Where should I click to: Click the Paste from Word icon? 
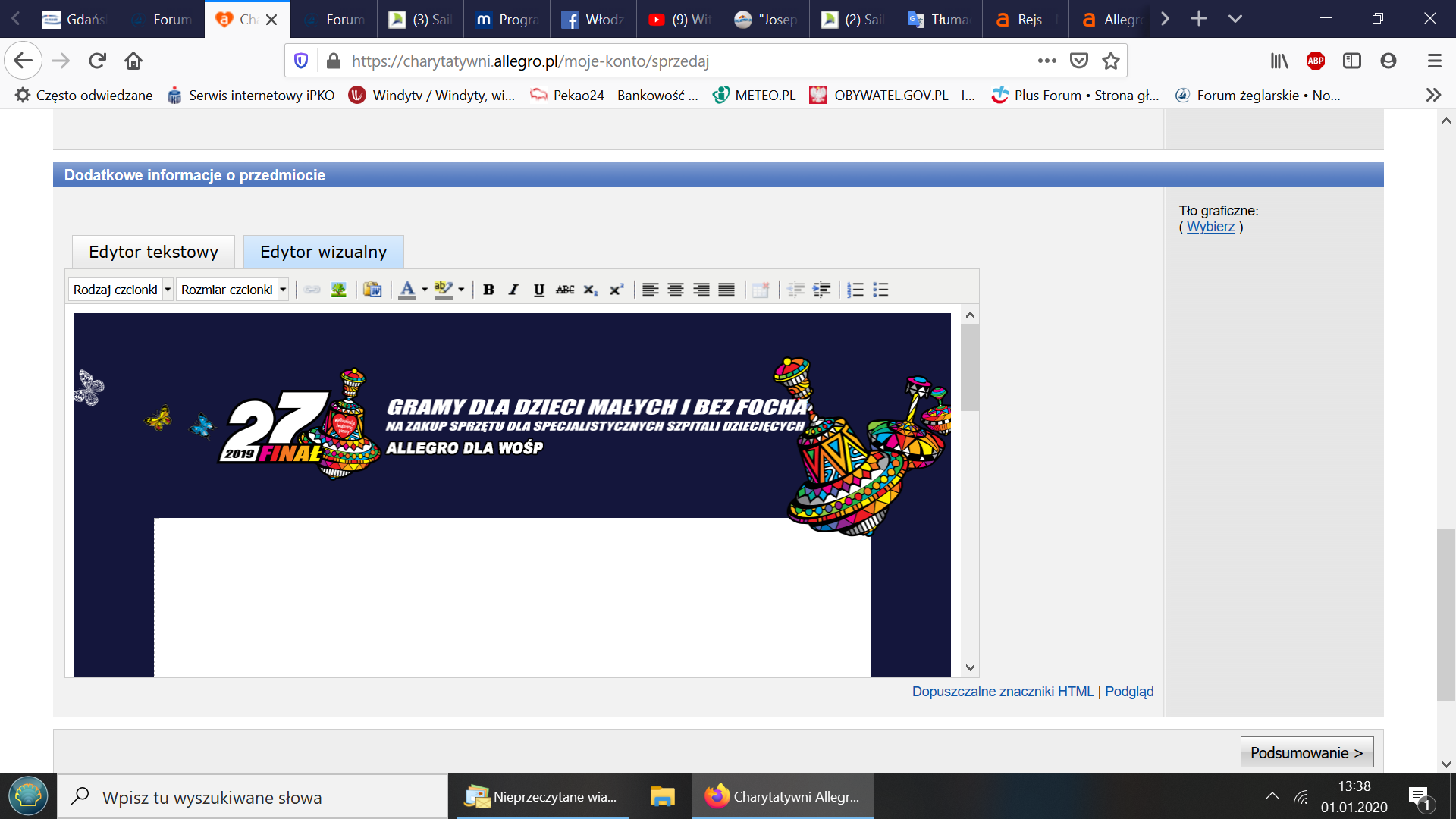tap(372, 290)
